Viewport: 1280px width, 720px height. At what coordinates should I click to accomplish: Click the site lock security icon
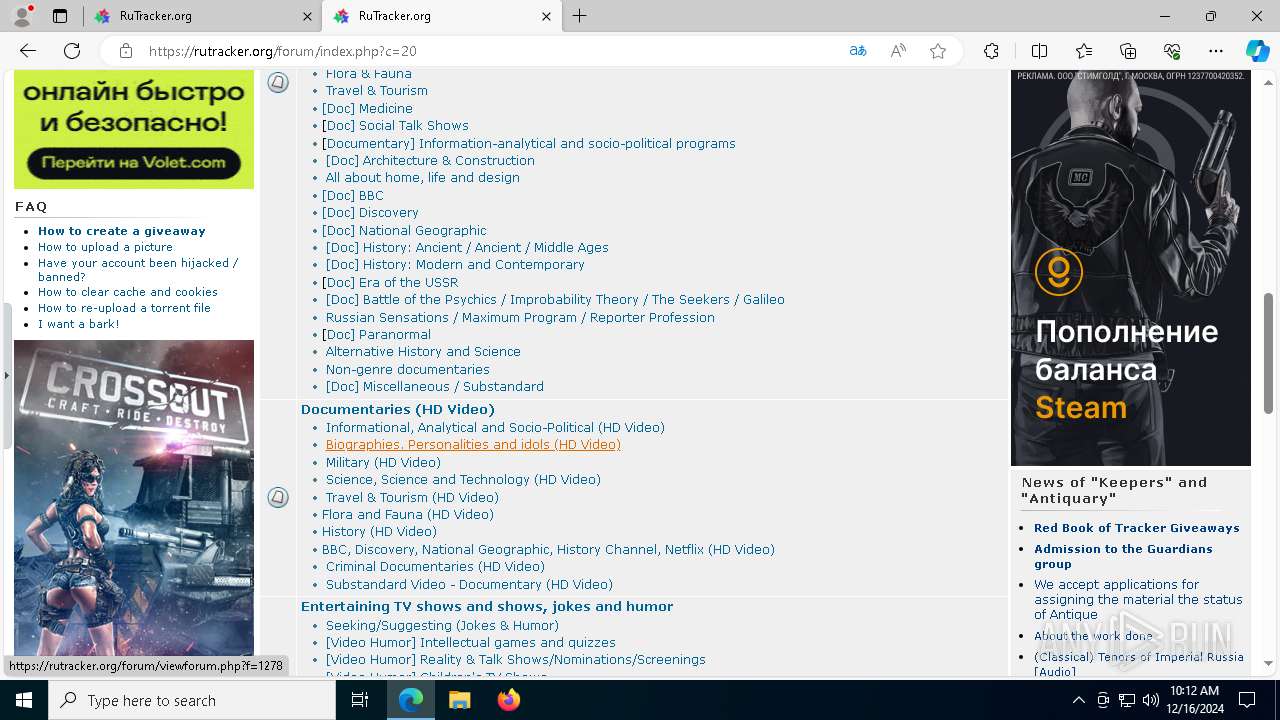click(125, 51)
